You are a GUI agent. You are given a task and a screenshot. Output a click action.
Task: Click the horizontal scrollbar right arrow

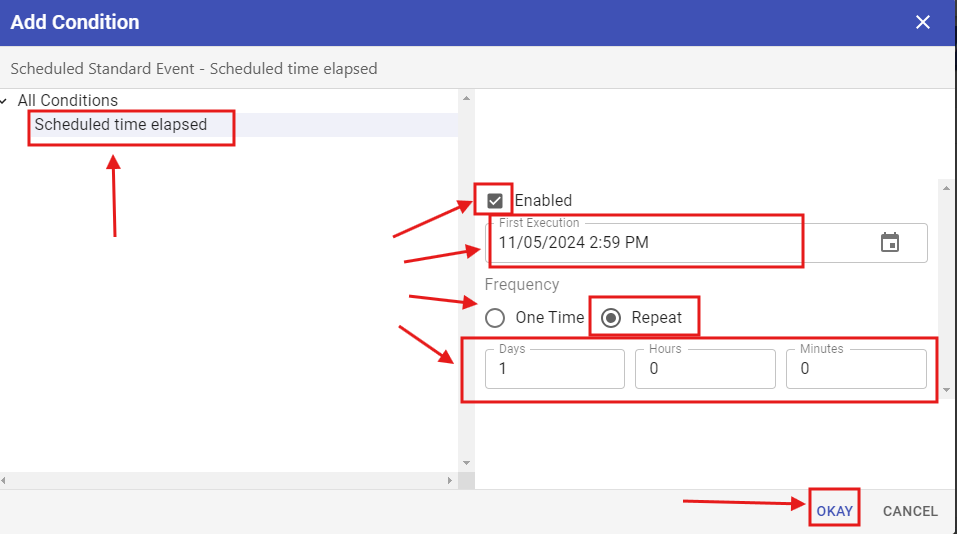pyautogui.click(x=449, y=481)
